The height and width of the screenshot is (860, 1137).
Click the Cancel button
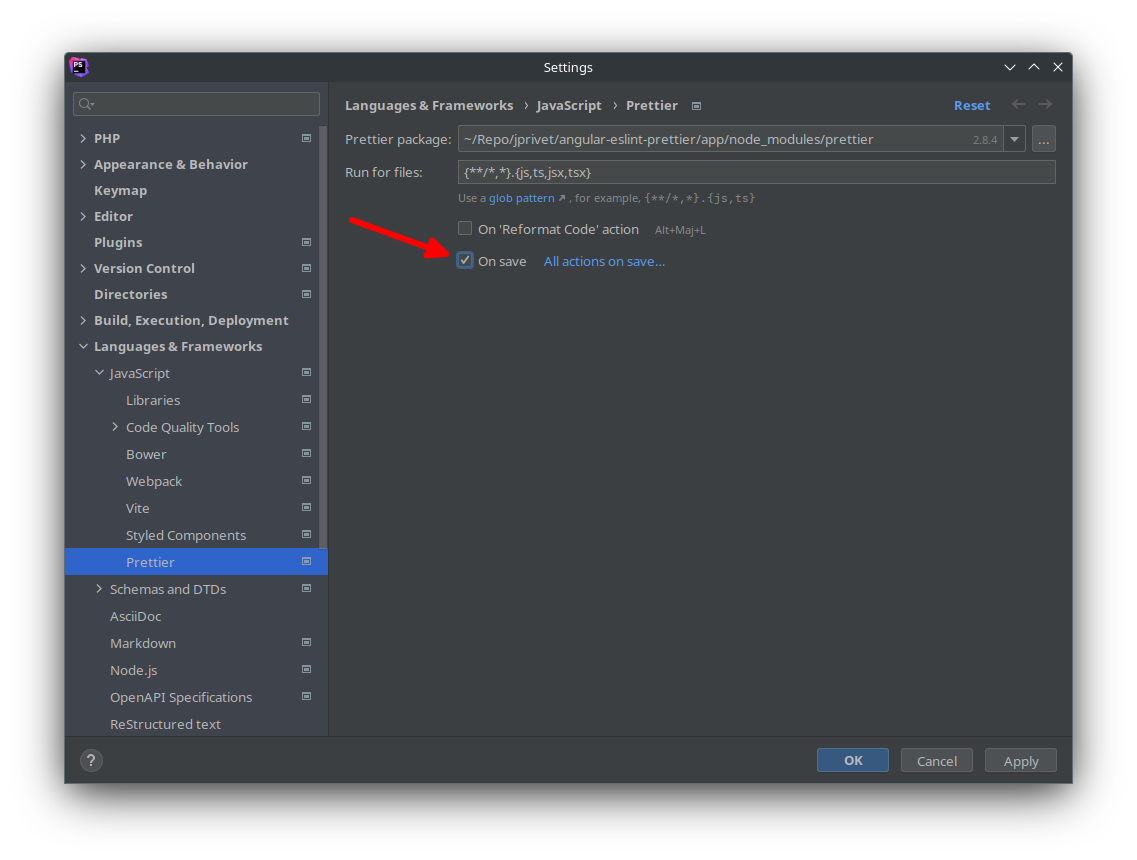click(x=937, y=761)
